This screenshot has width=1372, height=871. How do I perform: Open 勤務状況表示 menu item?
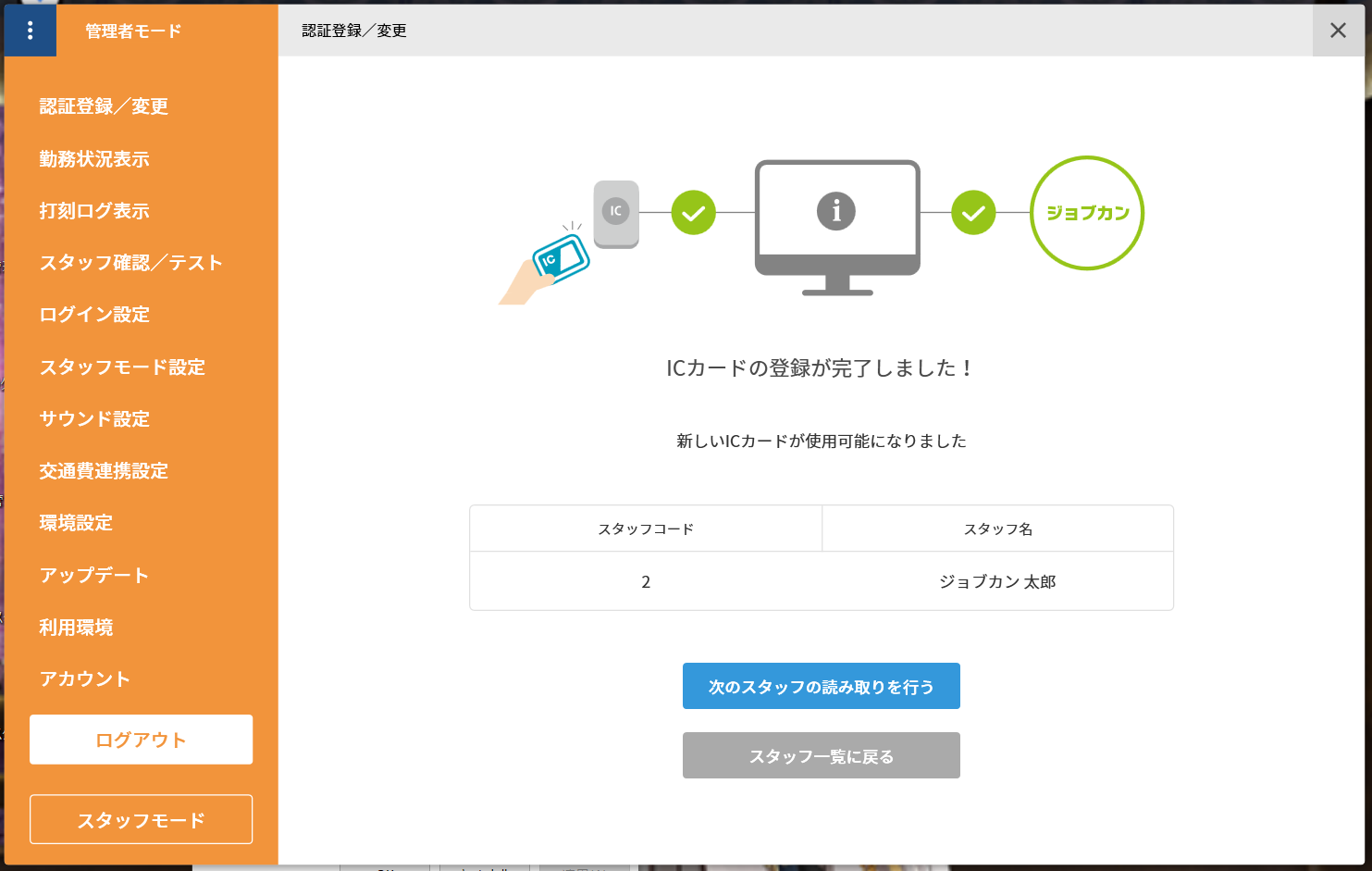click(94, 159)
